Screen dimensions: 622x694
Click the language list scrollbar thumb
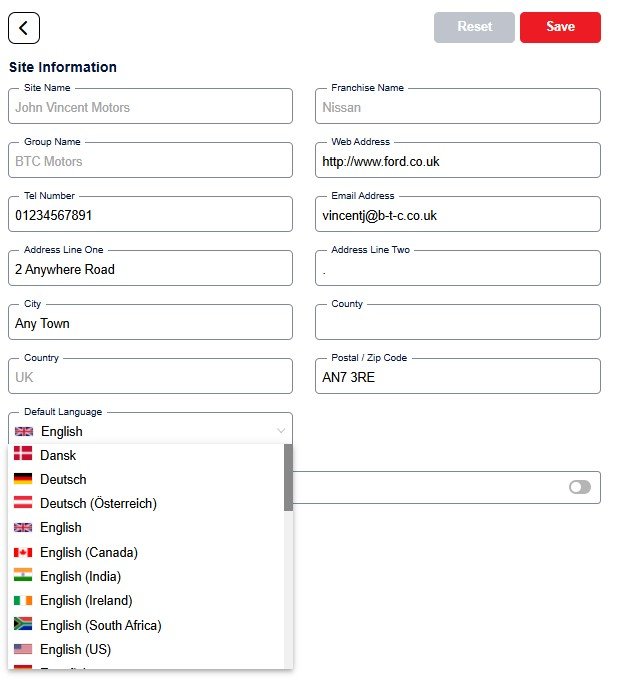(x=288, y=477)
